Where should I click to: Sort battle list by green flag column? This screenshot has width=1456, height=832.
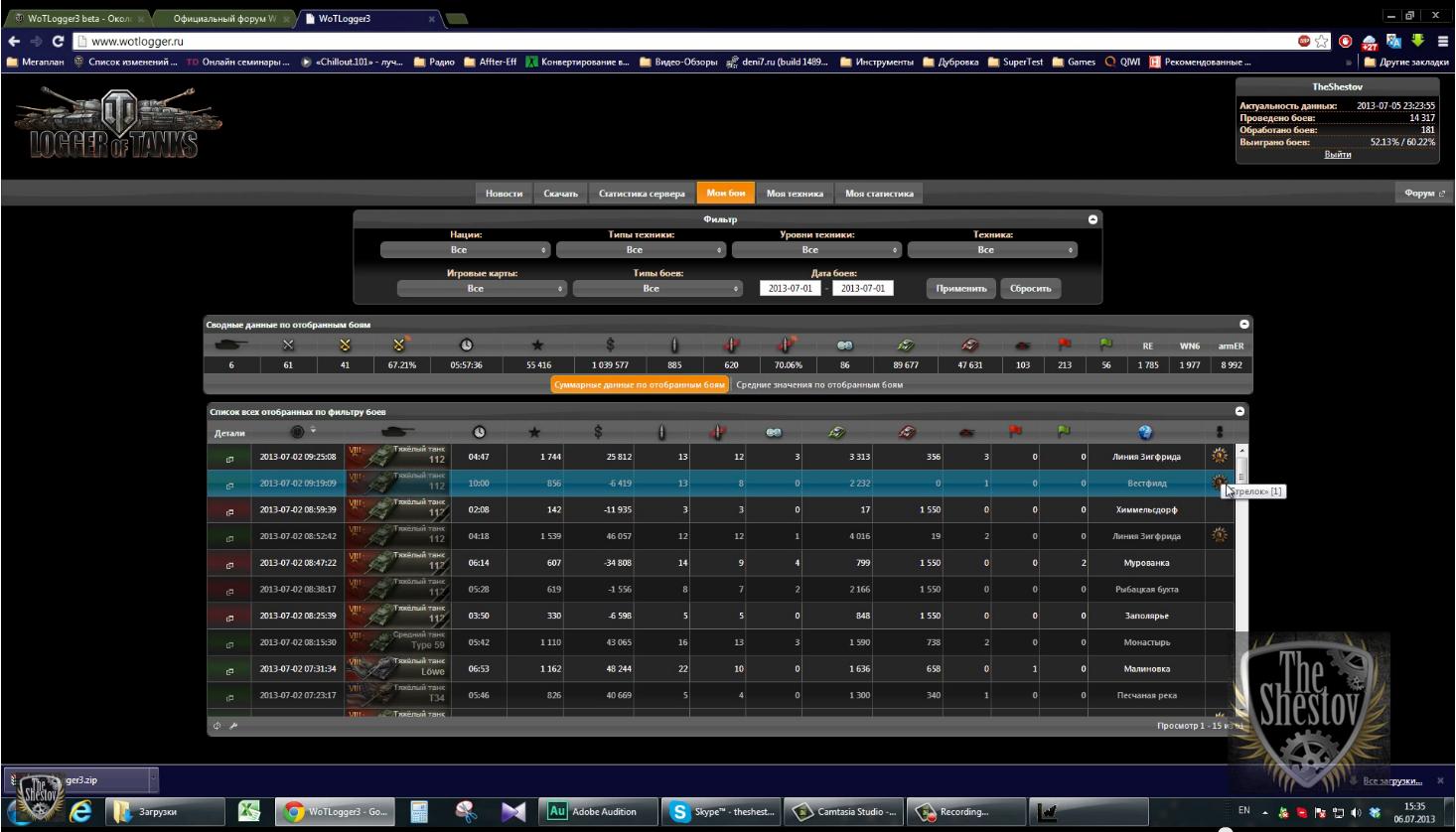click(1064, 432)
